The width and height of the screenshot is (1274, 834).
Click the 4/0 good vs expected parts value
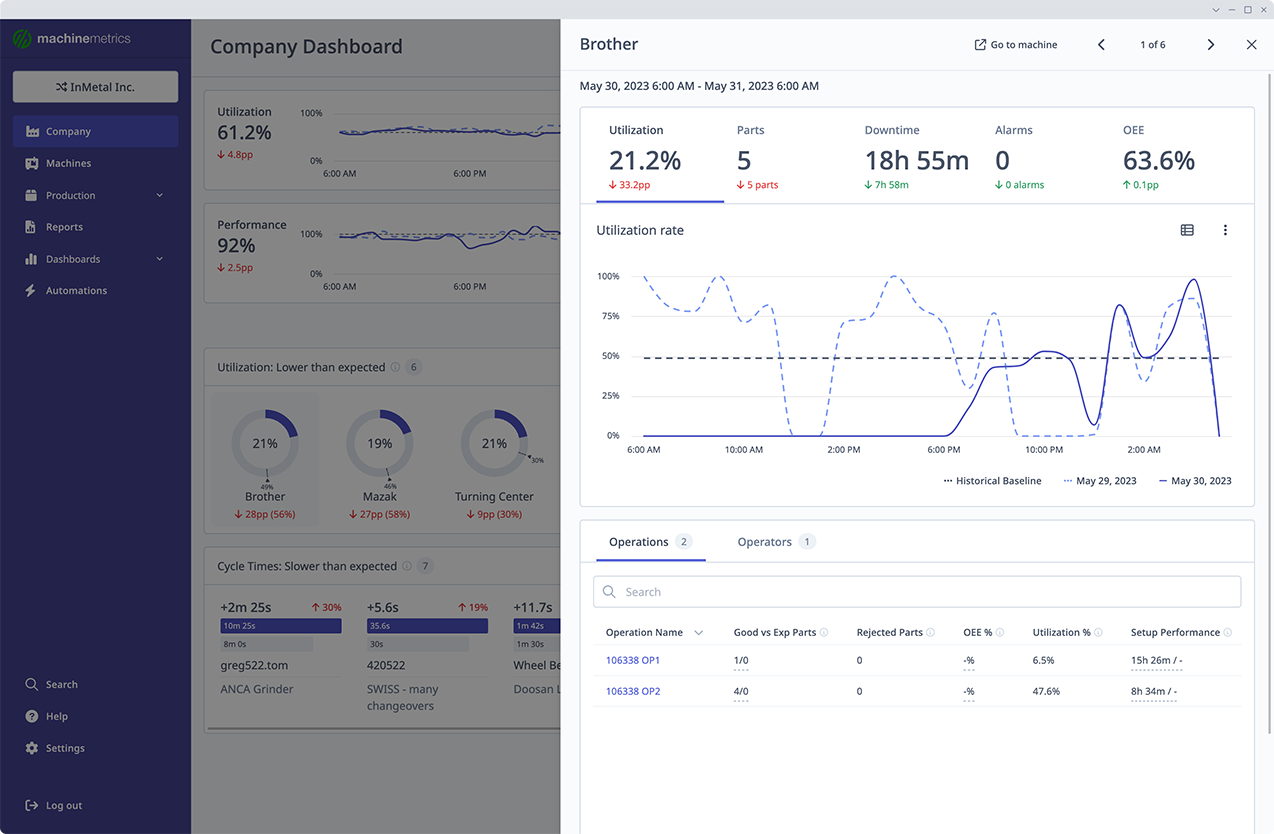(x=741, y=691)
